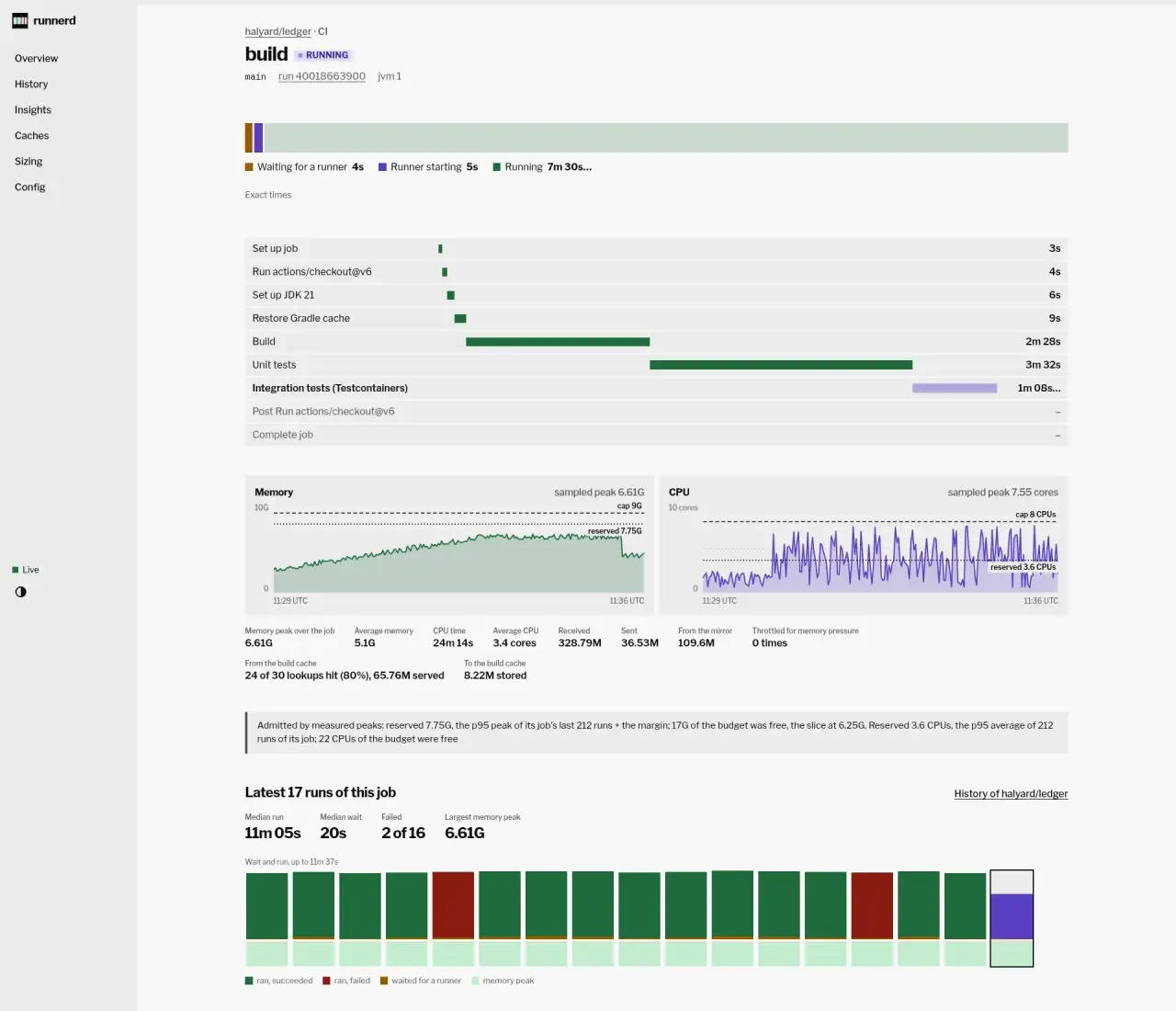Click the first green run bar in history
This screenshot has width=1176, height=1011.
[x=267, y=906]
